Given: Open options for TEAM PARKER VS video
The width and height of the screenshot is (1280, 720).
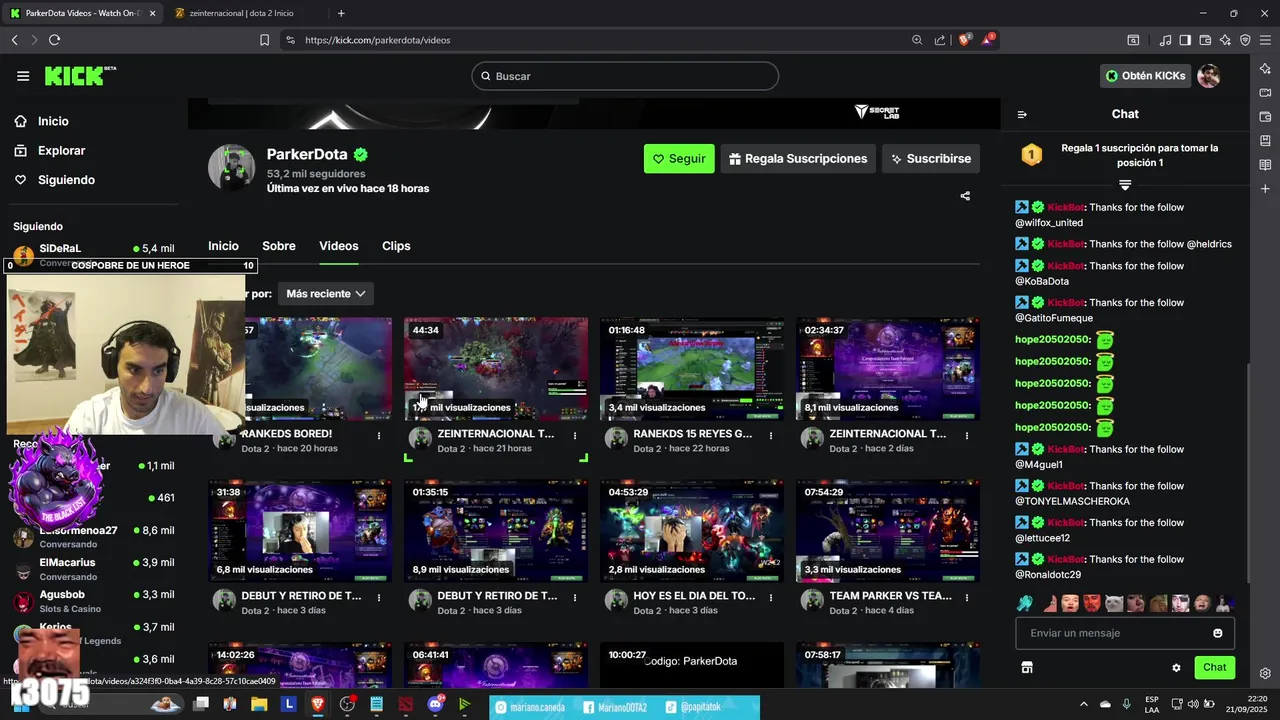Looking at the screenshot, I should point(967,597).
